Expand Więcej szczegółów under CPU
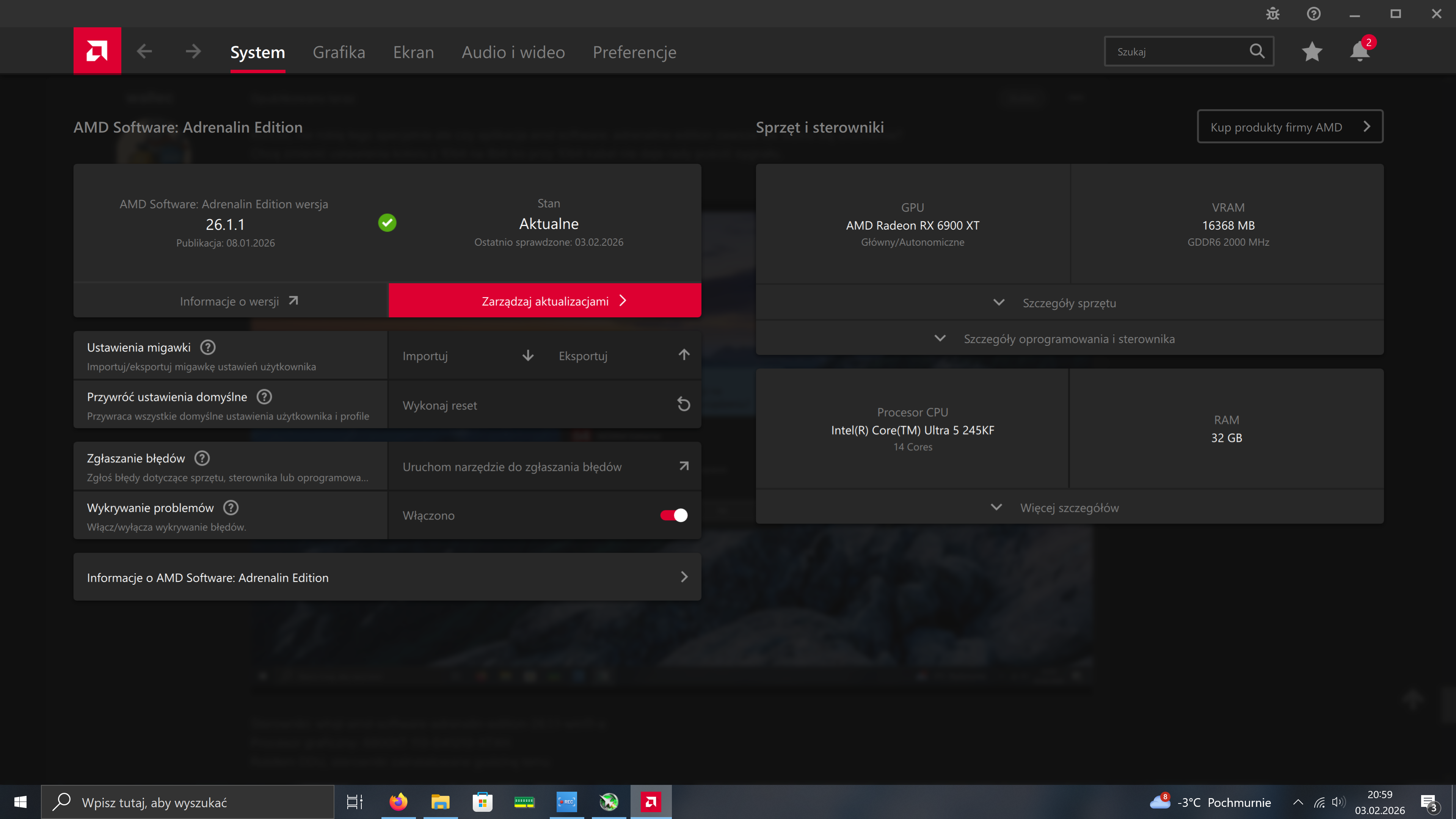Viewport: 1456px width, 819px height. [x=1055, y=508]
